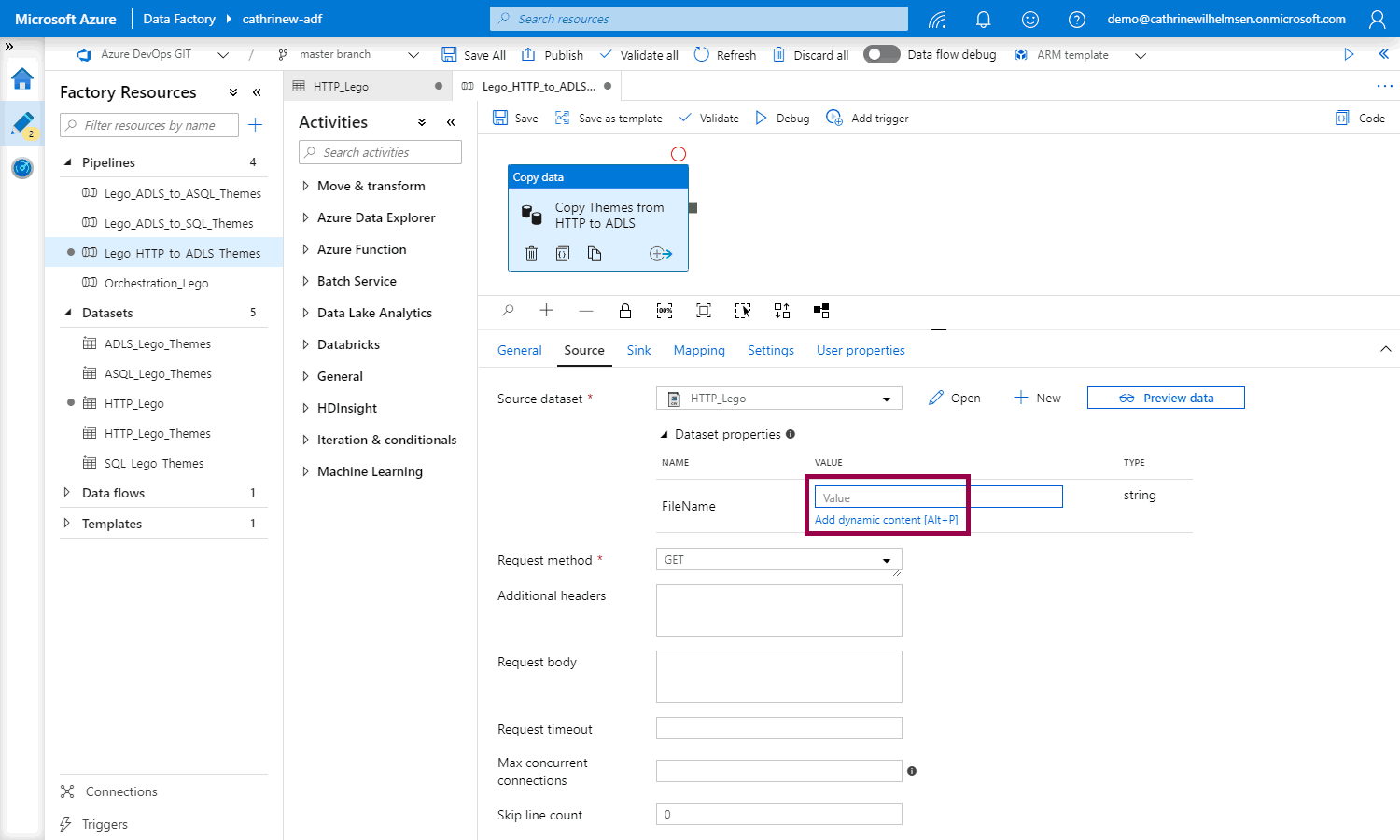Go to the Home icon in sidebar
The width and height of the screenshot is (1400, 840).
tap(22, 78)
